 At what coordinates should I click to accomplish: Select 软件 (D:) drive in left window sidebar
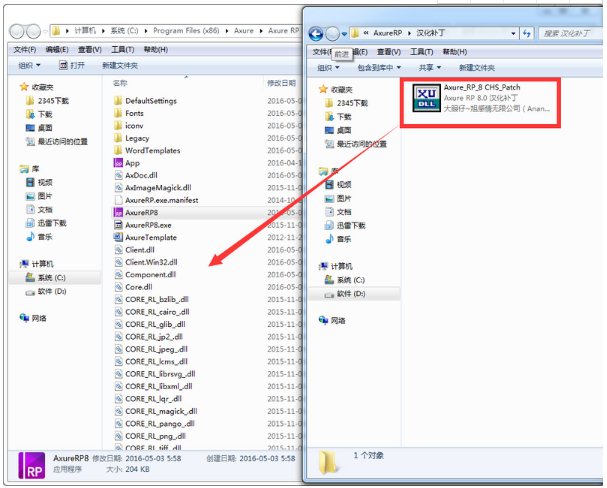(x=46, y=291)
